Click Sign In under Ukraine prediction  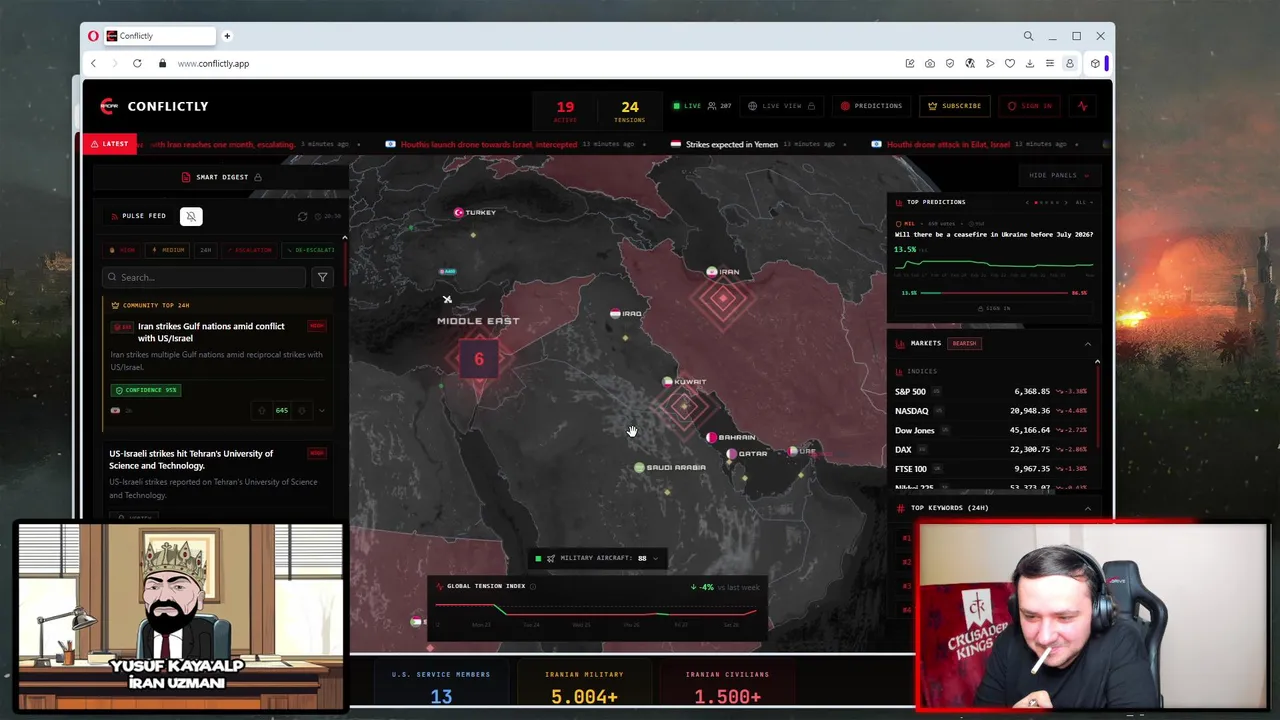click(x=993, y=309)
